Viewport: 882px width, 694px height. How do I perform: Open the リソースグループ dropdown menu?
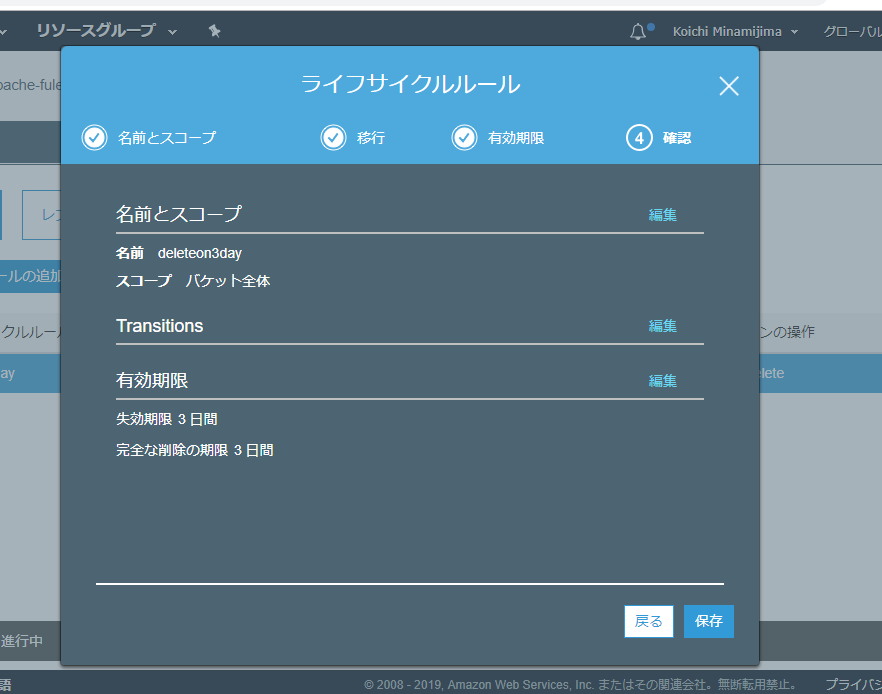pyautogui.click(x=106, y=31)
